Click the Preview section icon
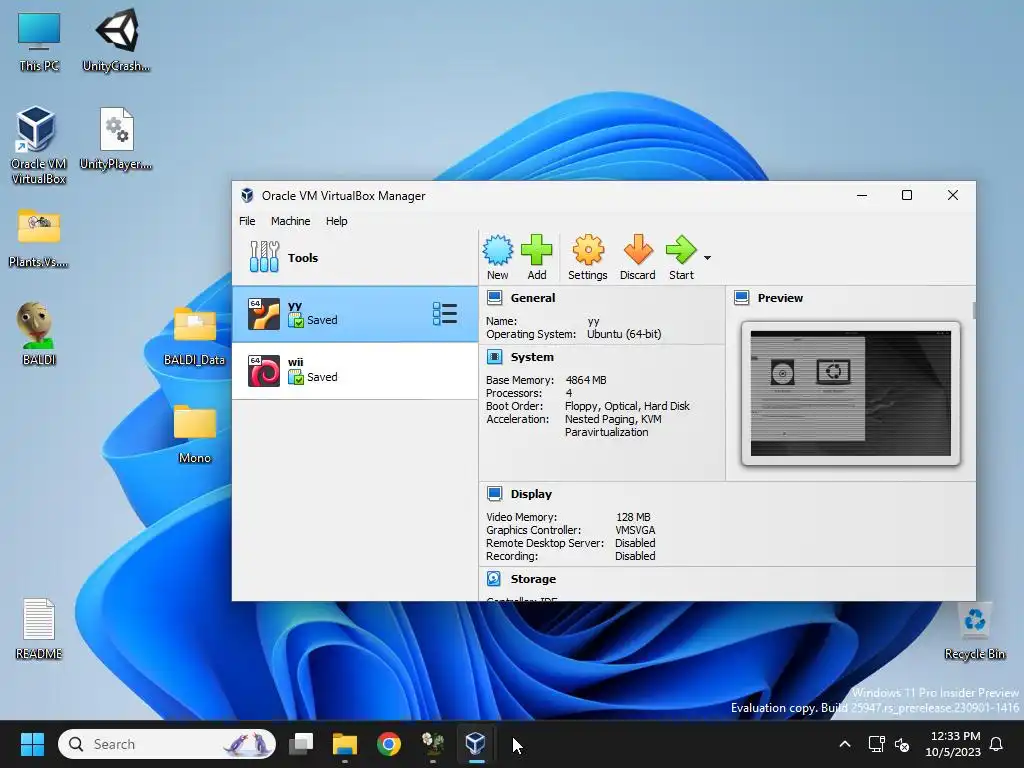The image size is (1024, 768). click(741, 298)
